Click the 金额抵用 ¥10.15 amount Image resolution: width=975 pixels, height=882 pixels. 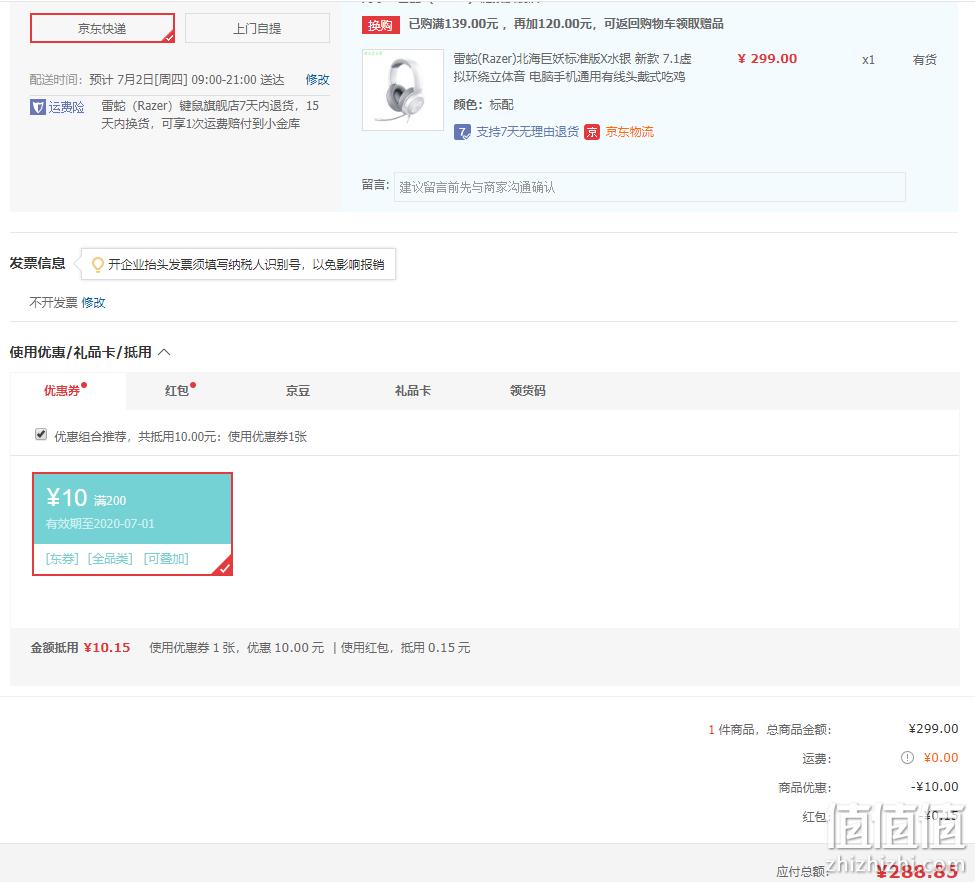tap(107, 648)
